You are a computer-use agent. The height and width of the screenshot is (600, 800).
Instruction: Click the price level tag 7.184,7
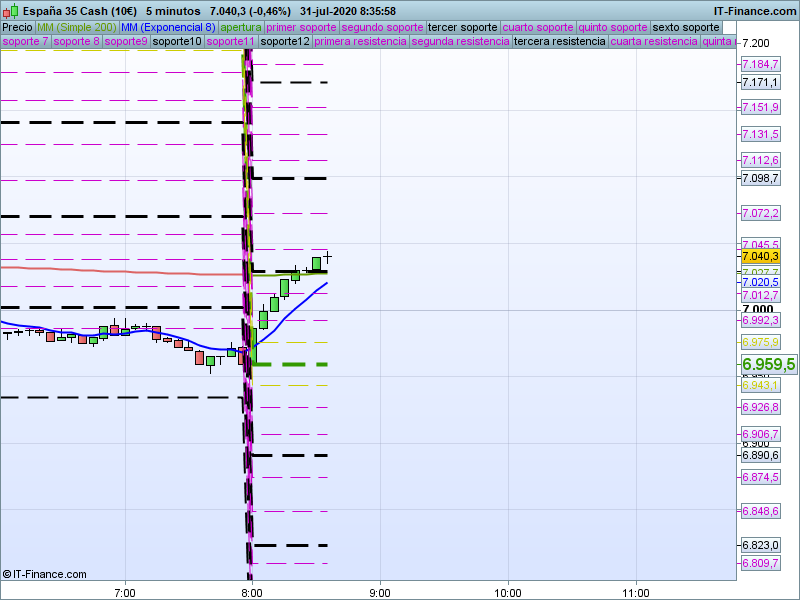tap(761, 64)
